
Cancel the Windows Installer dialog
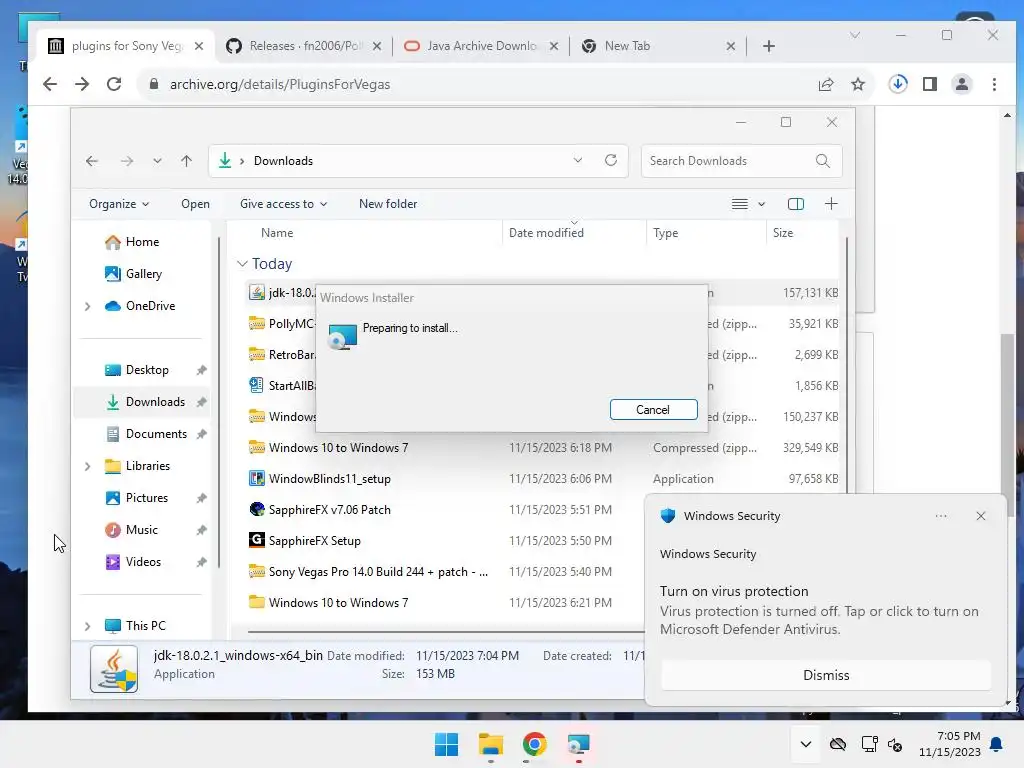point(653,409)
